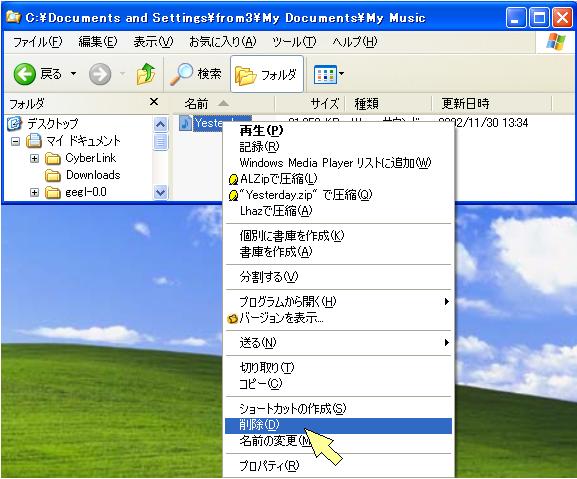Minimize the My Music explorer window

click(x=516, y=18)
